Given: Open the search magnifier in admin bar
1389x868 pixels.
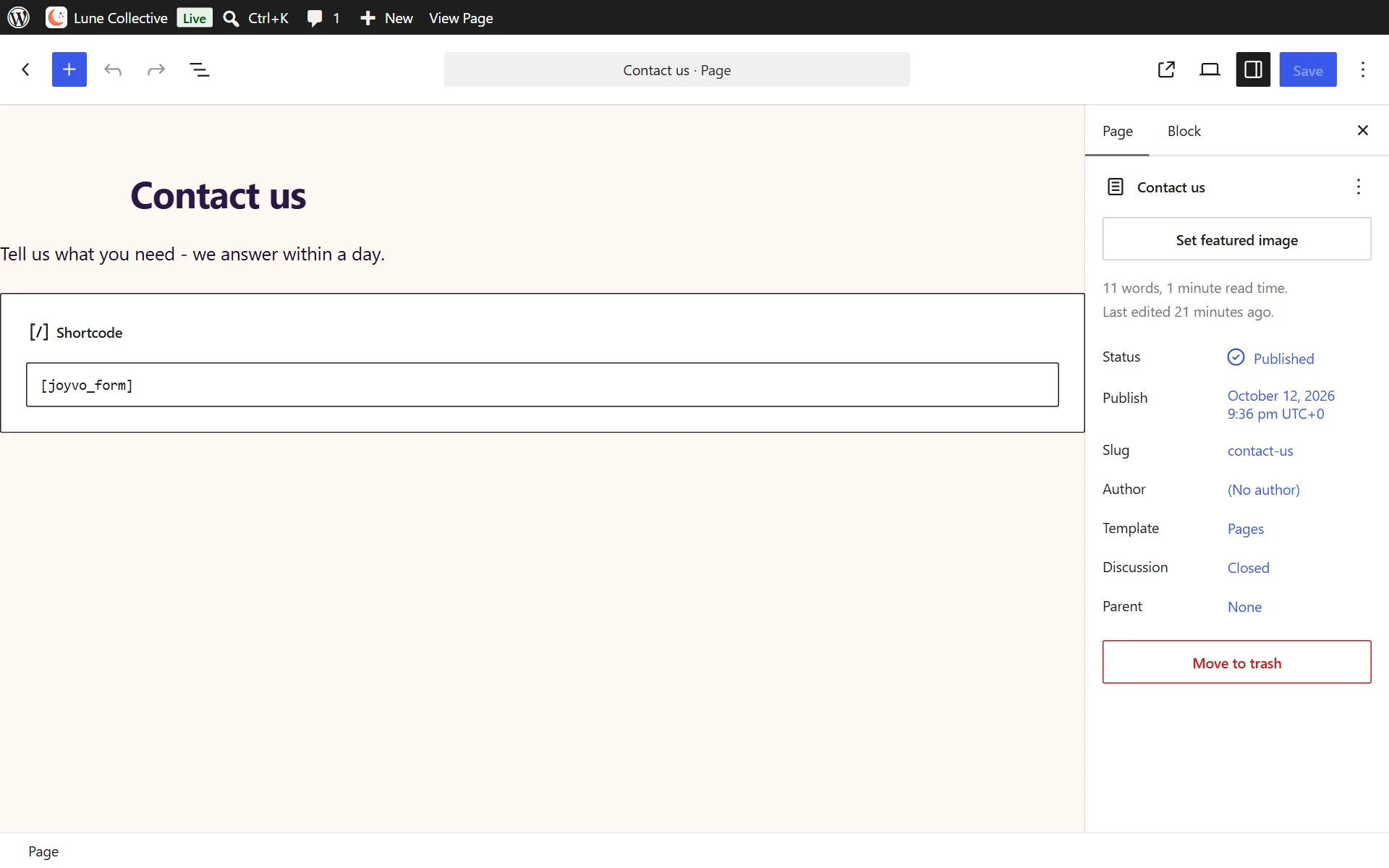Looking at the screenshot, I should coord(231,18).
